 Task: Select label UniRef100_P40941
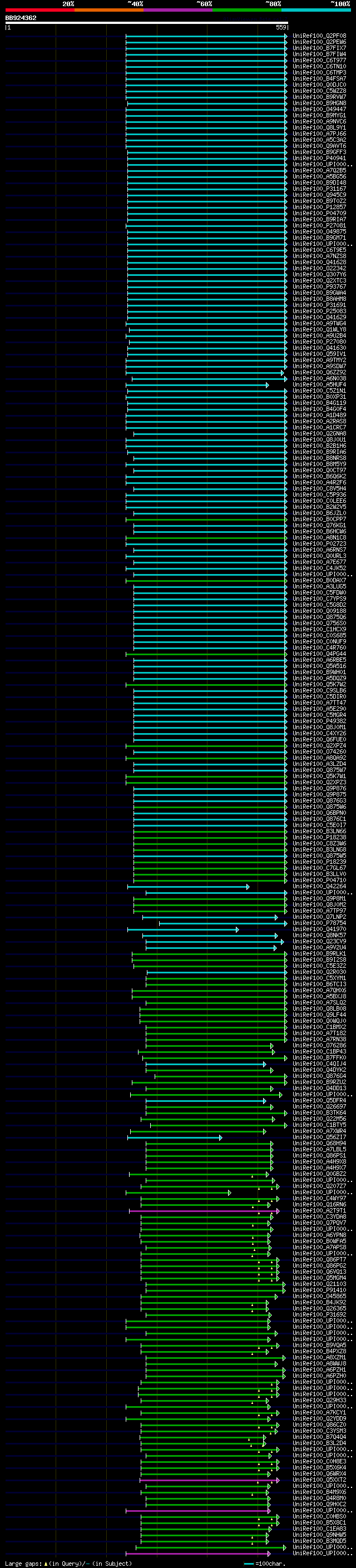pyautogui.click(x=319, y=159)
